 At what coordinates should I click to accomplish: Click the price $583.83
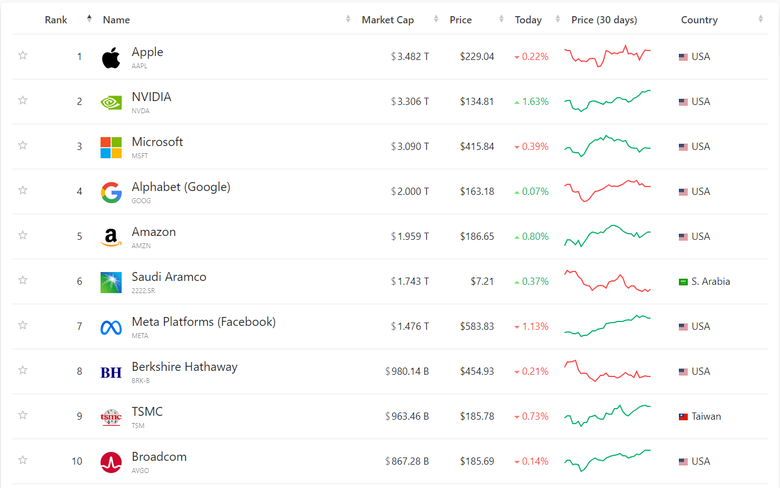pos(477,326)
